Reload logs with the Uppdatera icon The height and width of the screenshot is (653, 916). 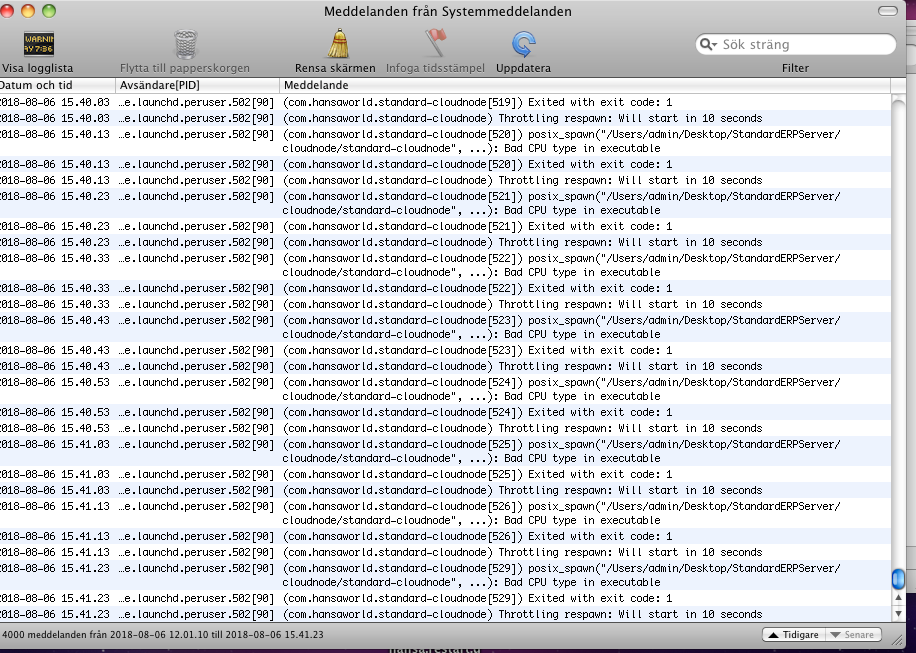tap(523, 44)
